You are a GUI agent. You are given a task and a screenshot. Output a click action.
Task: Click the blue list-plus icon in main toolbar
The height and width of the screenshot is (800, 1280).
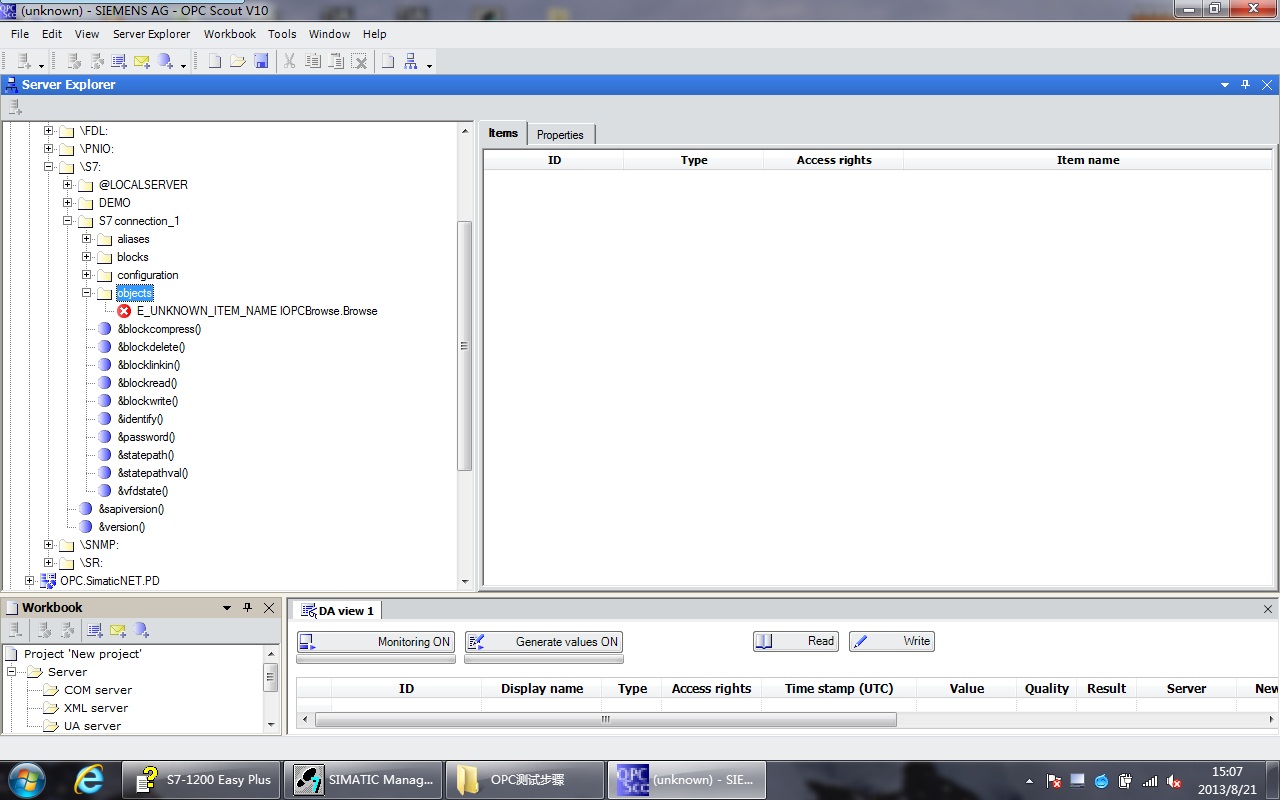[119, 62]
